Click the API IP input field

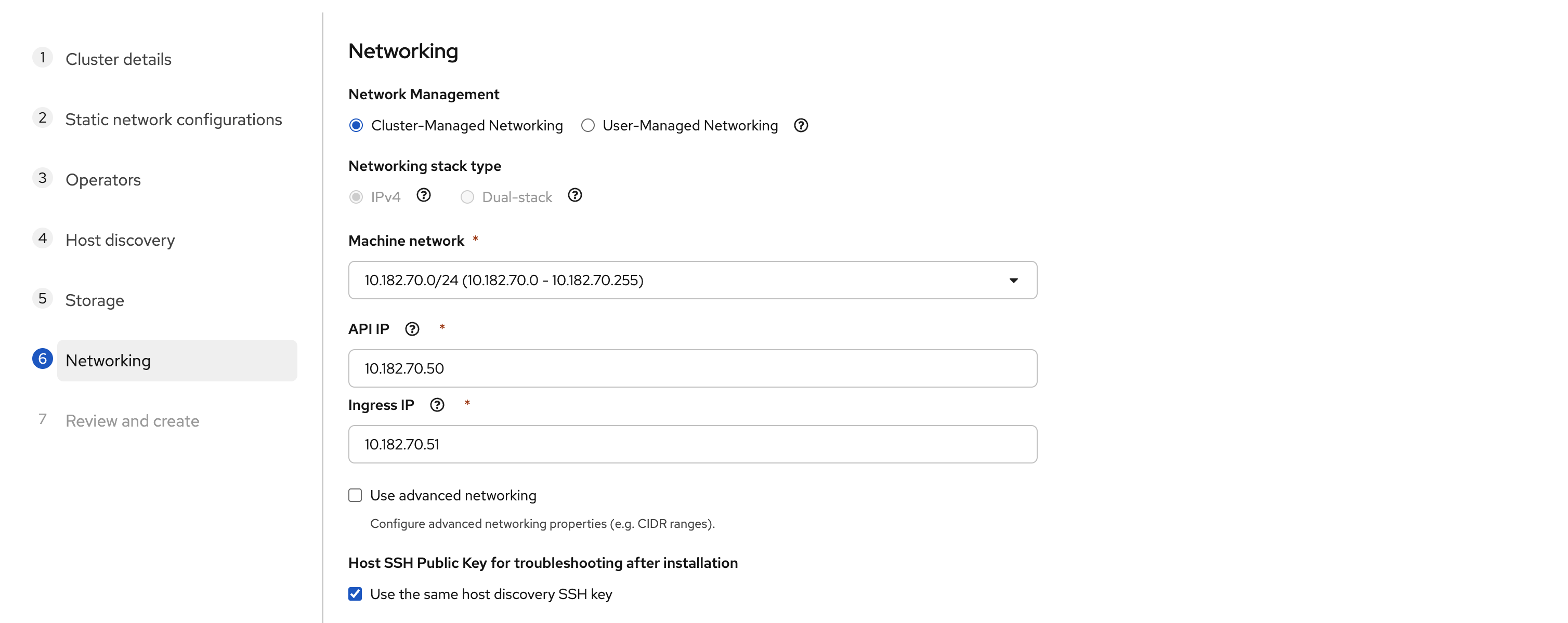691,368
